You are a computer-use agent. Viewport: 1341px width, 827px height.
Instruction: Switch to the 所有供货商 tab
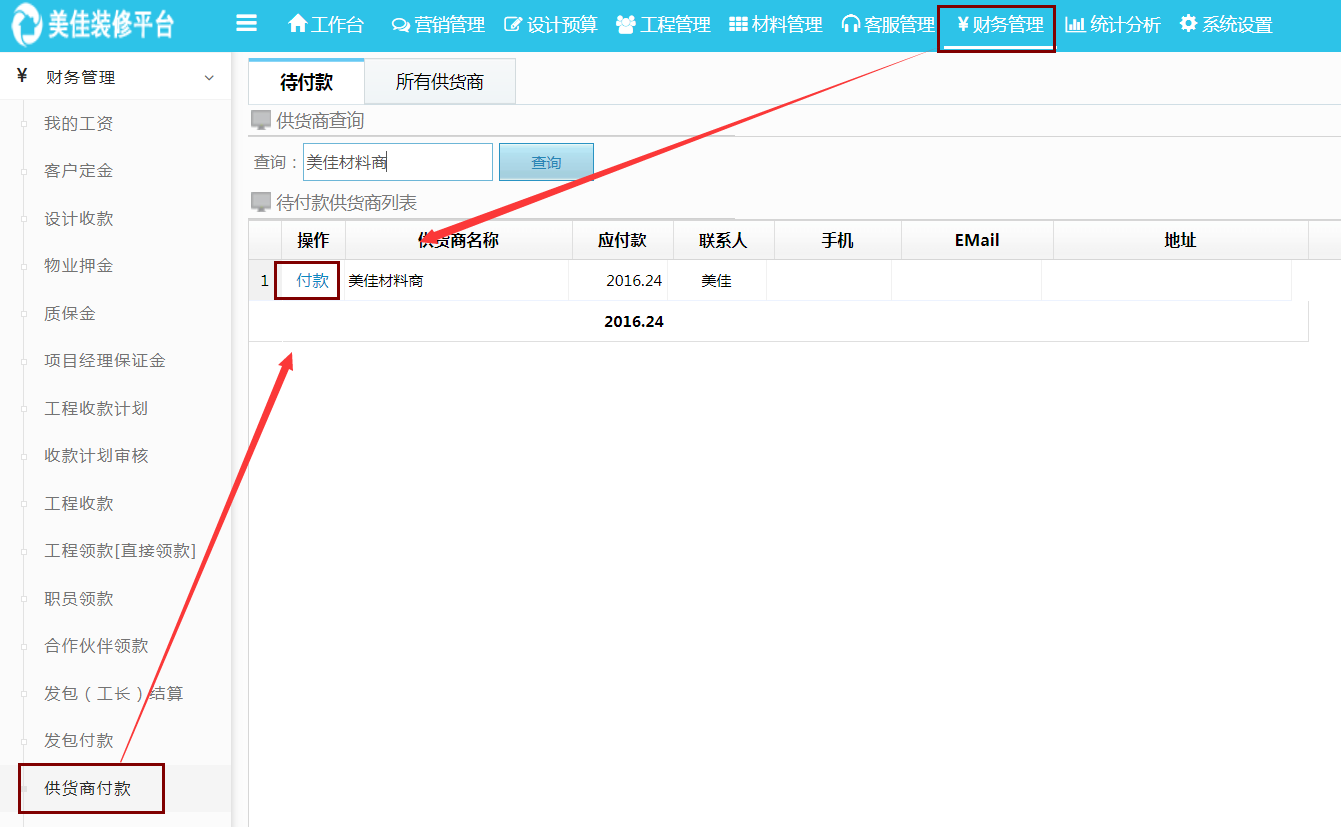coord(439,82)
